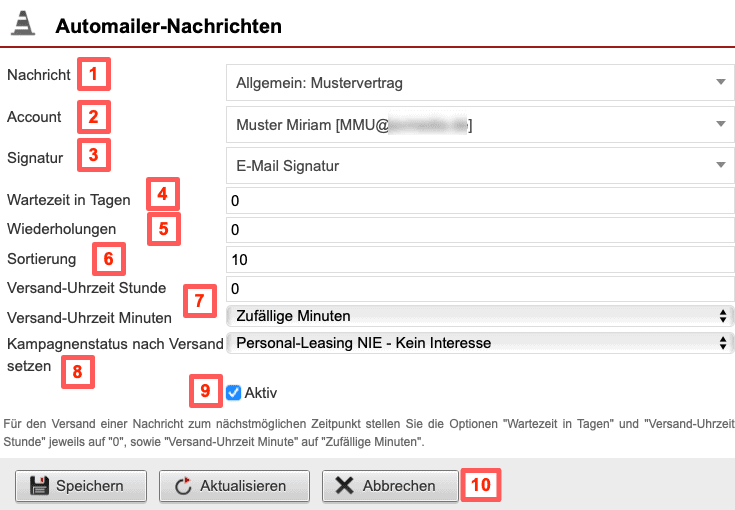The width and height of the screenshot is (735, 510).
Task: Click the X icon on Abbrechen
Action: point(345,486)
